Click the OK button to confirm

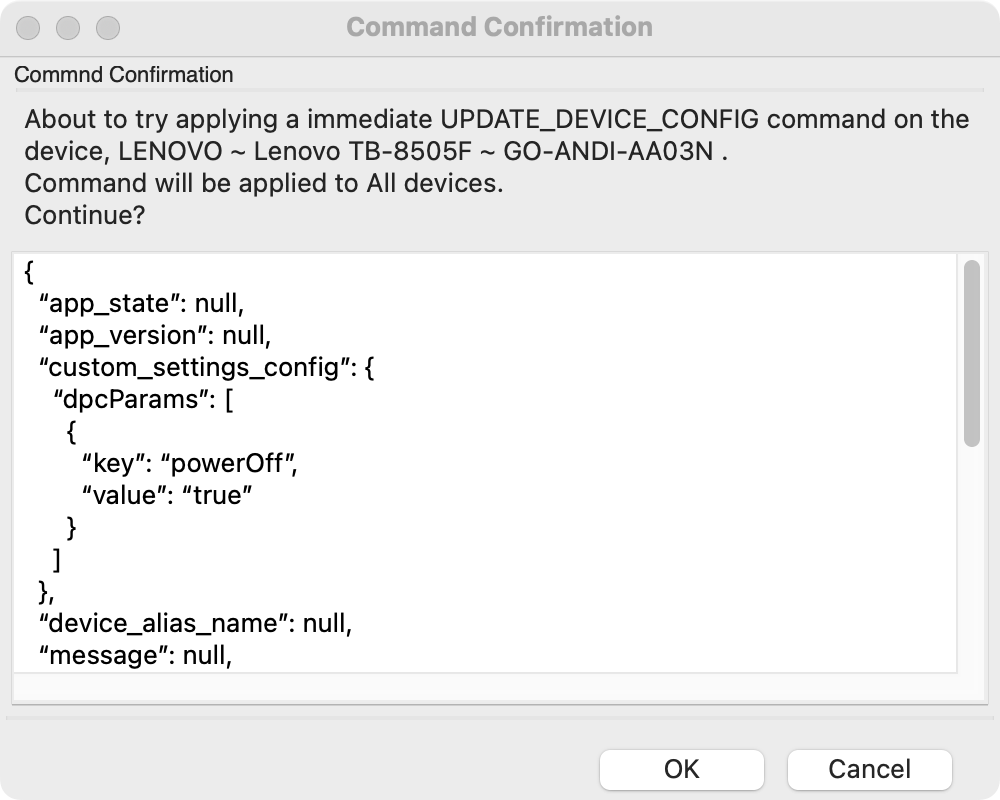(x=681, y=769)
